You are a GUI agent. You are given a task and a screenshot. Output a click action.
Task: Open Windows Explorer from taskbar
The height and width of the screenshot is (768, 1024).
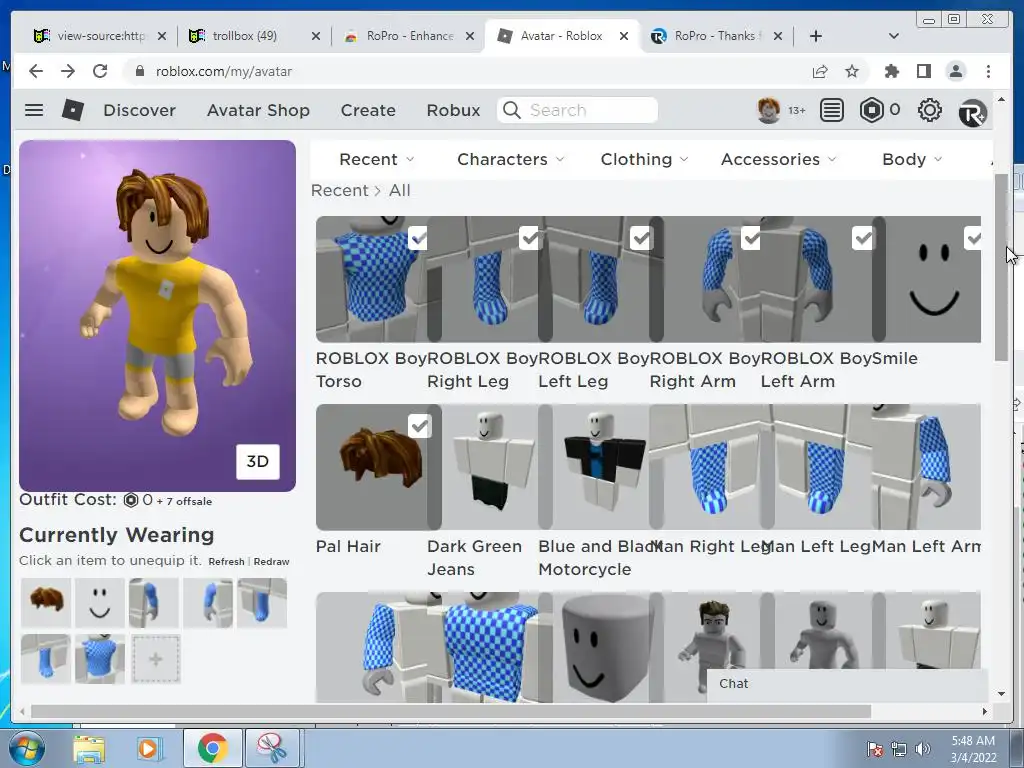pos(89,748)
